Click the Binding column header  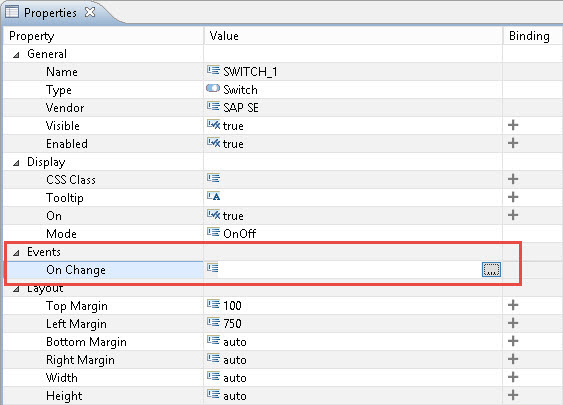(529, 36)
